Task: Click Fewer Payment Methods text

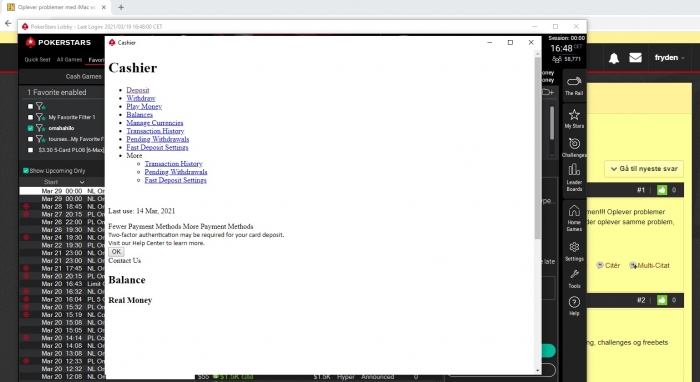Action: 145,226
